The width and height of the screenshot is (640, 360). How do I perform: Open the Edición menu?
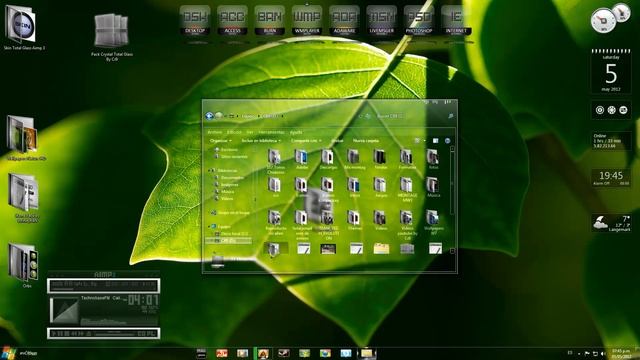coord(234,132)
